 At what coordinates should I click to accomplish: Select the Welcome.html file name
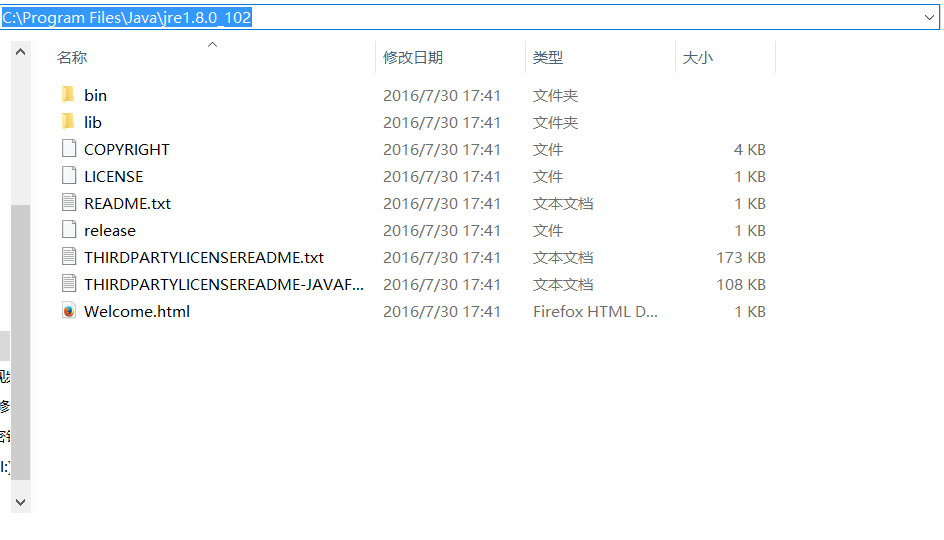coord(137,312)
